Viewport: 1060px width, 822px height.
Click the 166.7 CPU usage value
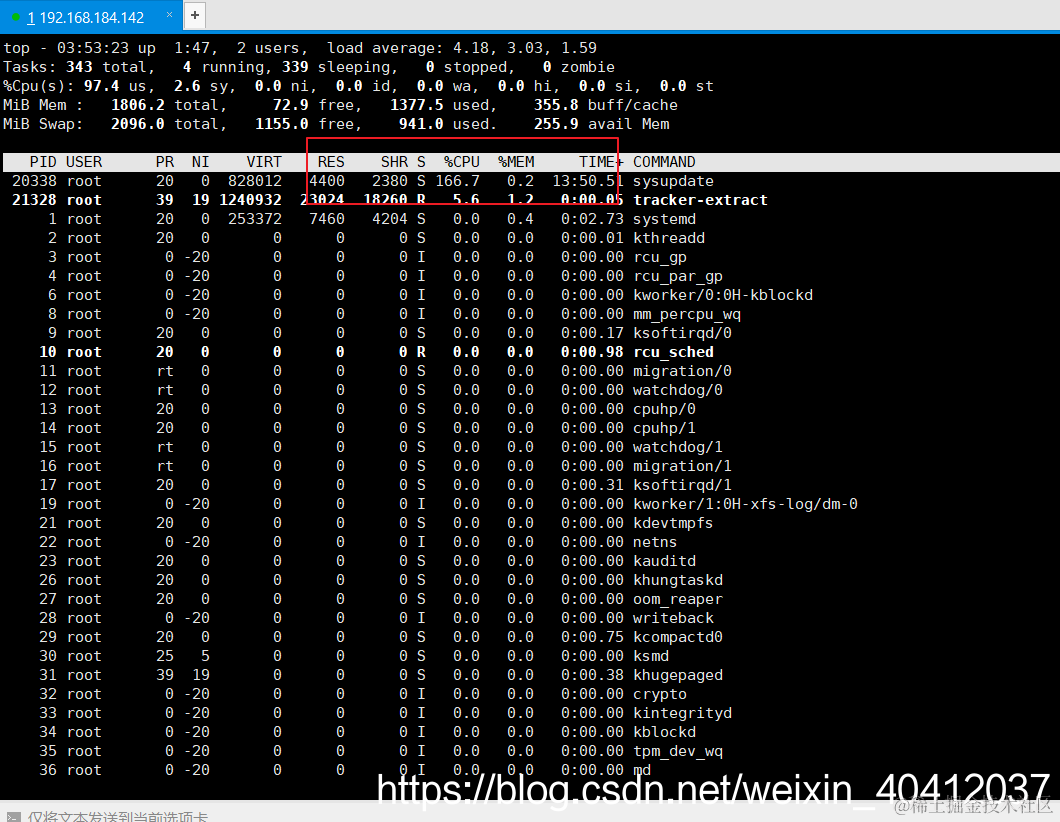(x=458, y=181)
